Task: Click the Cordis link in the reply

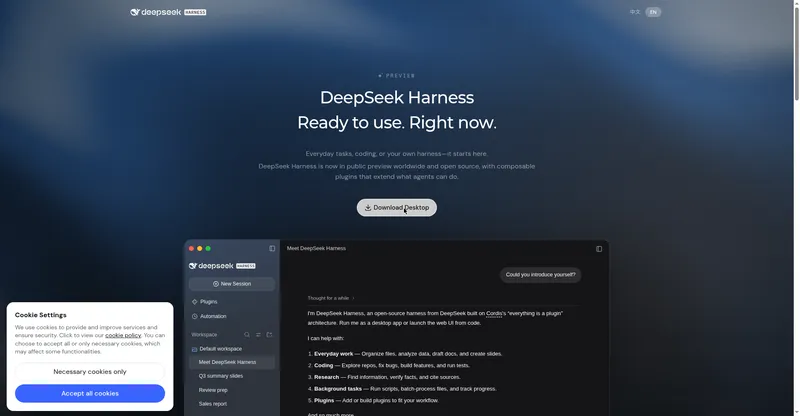Action: coord(494,313)
